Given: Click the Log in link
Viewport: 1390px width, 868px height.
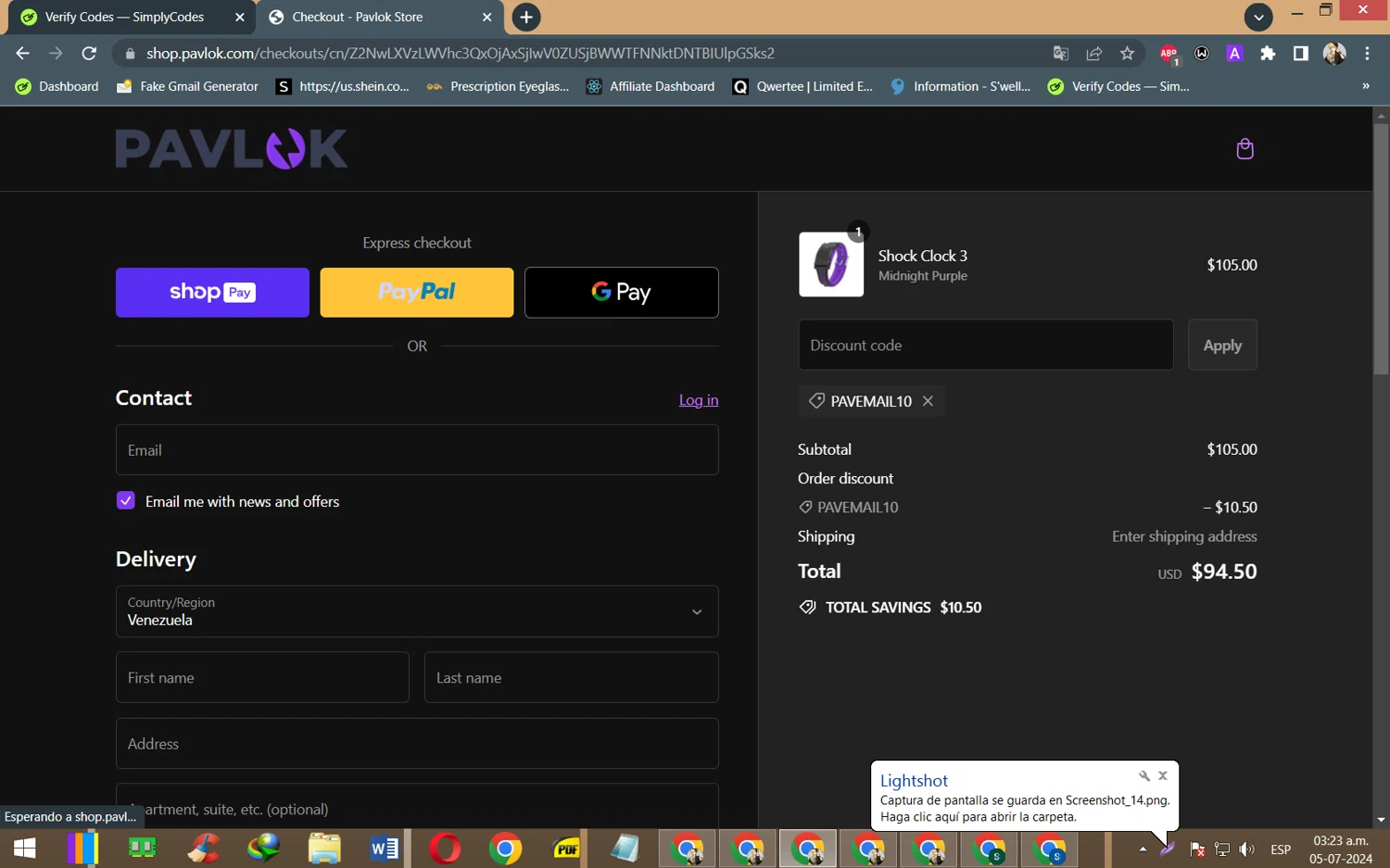Looking at the screenshot, I should 699,400.
